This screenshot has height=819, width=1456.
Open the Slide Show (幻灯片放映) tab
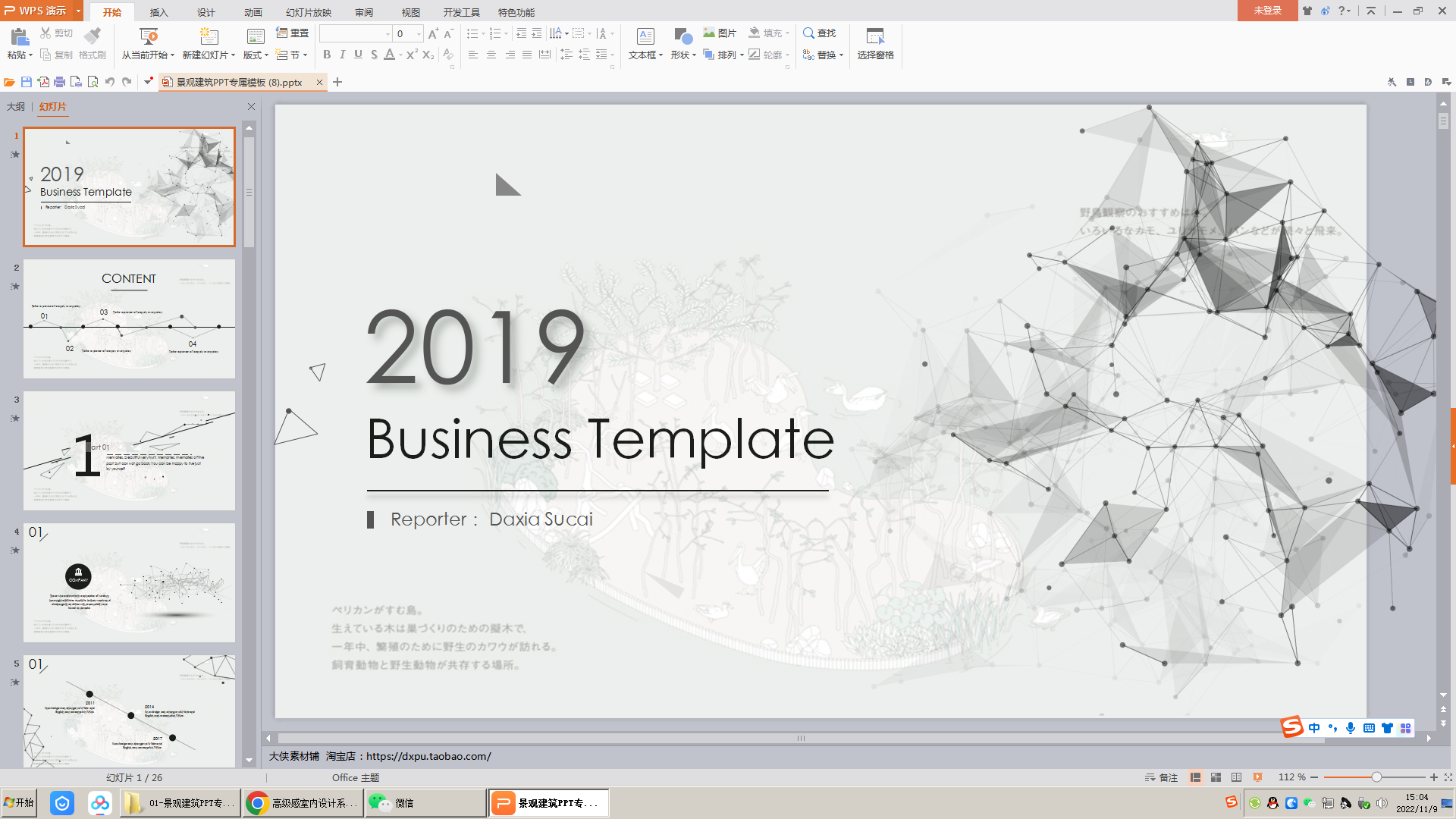click(309, 12)
